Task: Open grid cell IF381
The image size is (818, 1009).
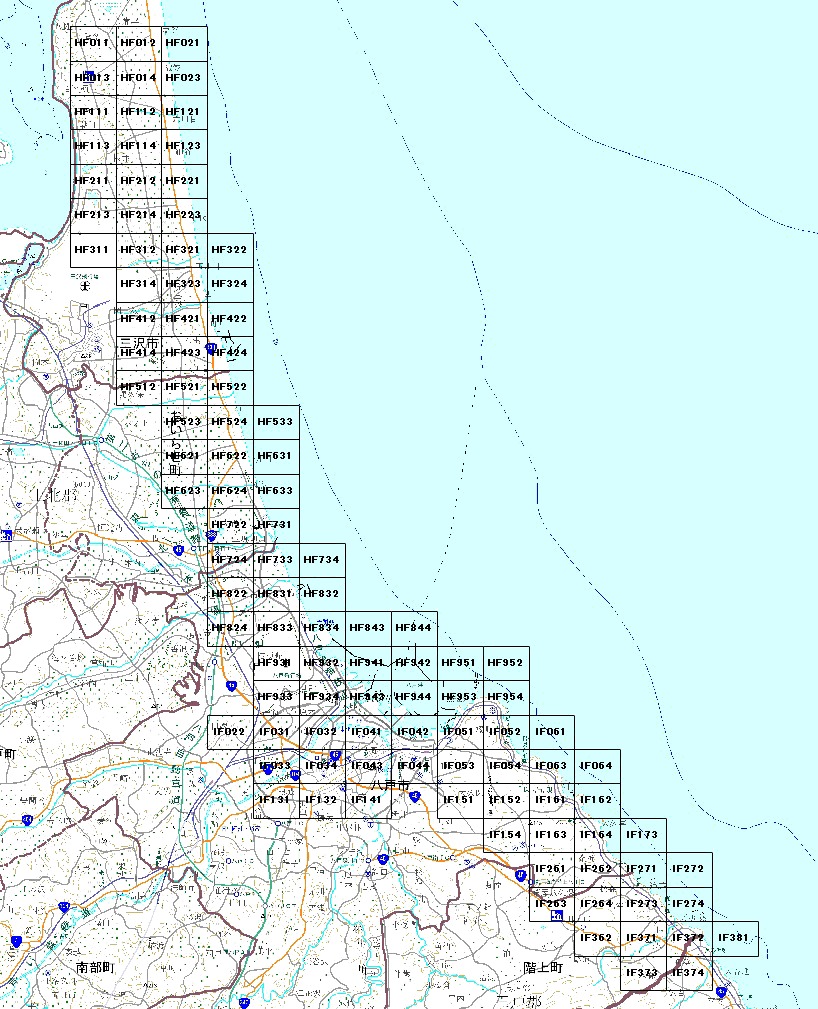Action: pos(735,938)
